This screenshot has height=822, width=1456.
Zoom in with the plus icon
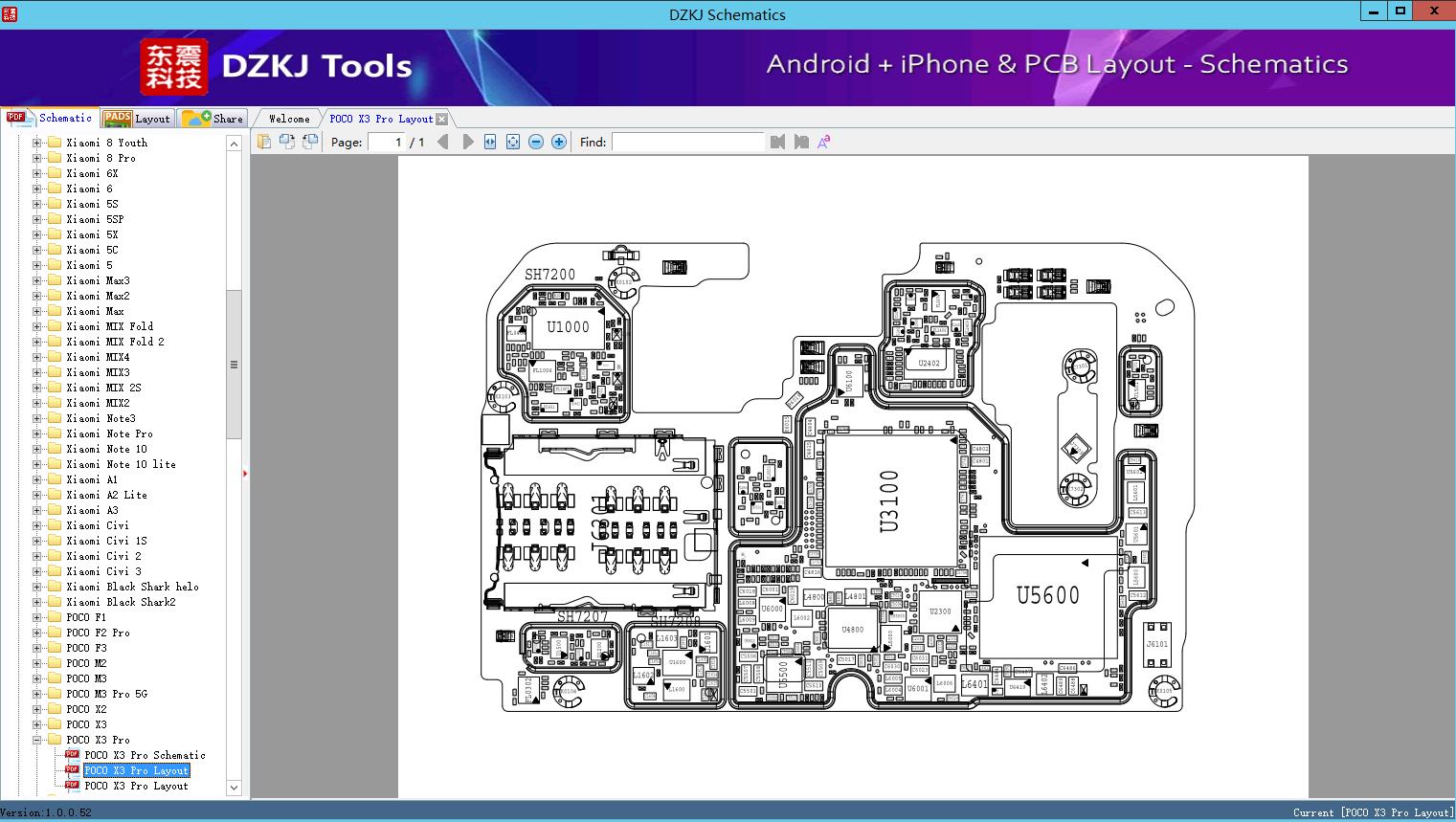tap(559, 142)
